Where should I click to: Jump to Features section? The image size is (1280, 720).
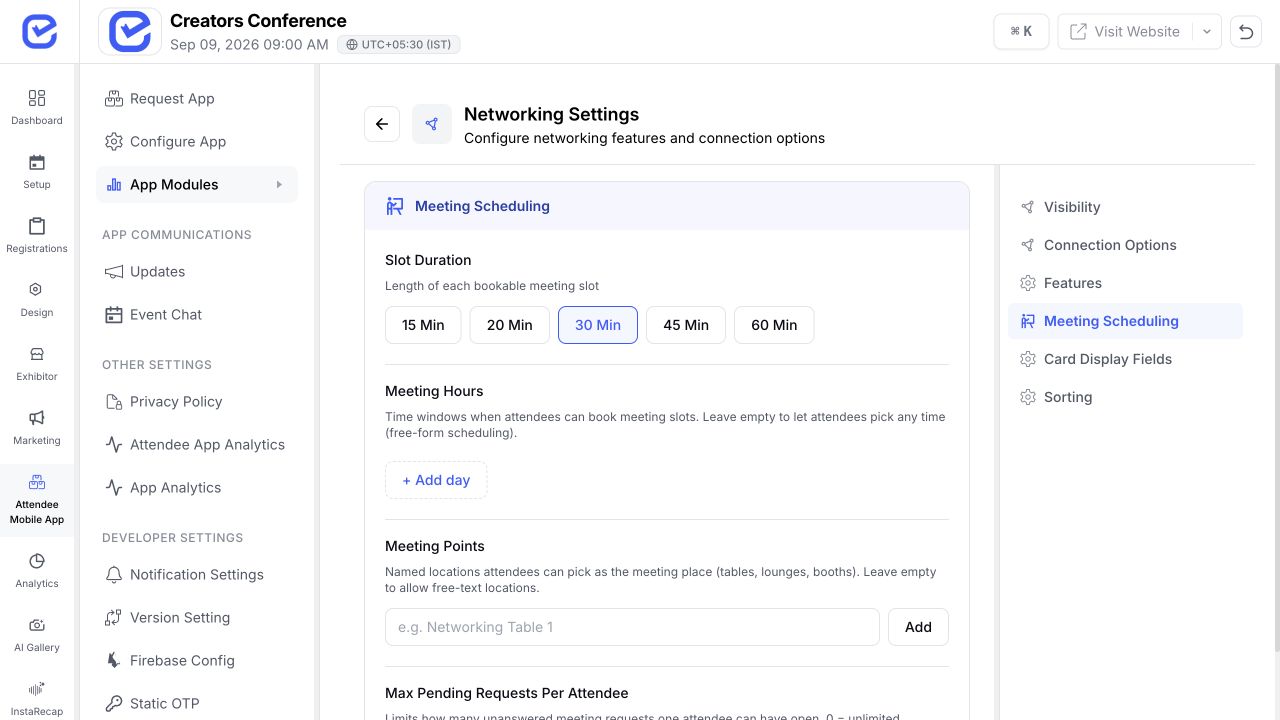[x=1125, y=283]
